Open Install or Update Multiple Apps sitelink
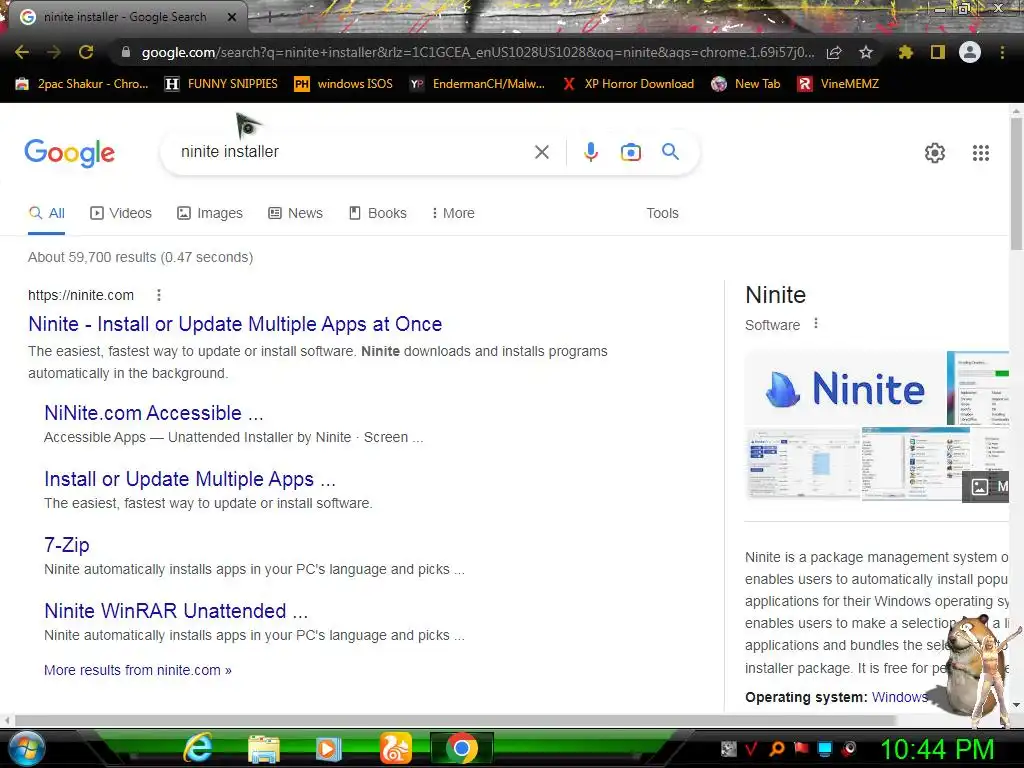Viewport: 1024px width, 768px height. [190, 479]
